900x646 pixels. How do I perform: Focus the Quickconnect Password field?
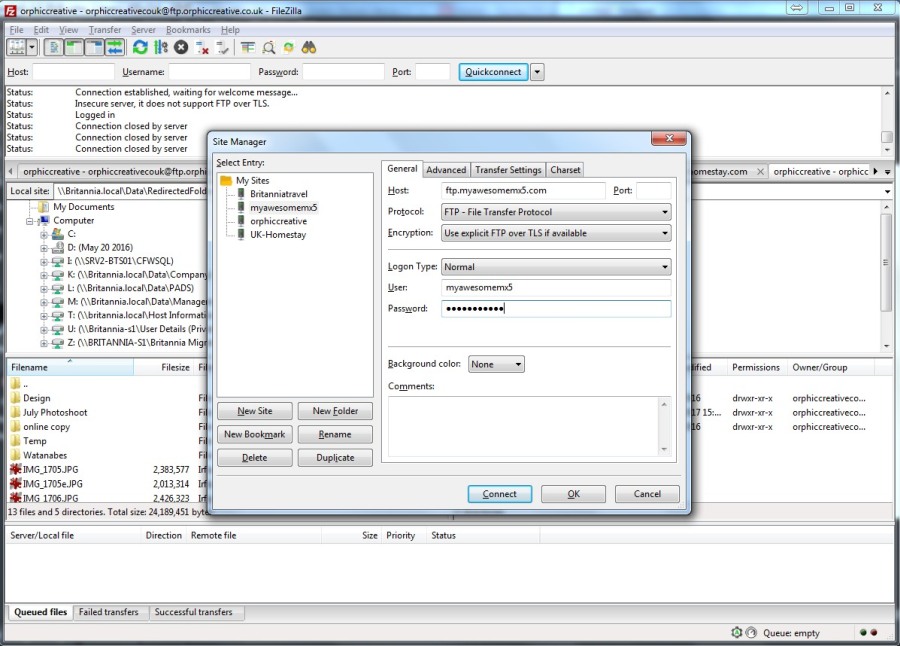[343, 72]
